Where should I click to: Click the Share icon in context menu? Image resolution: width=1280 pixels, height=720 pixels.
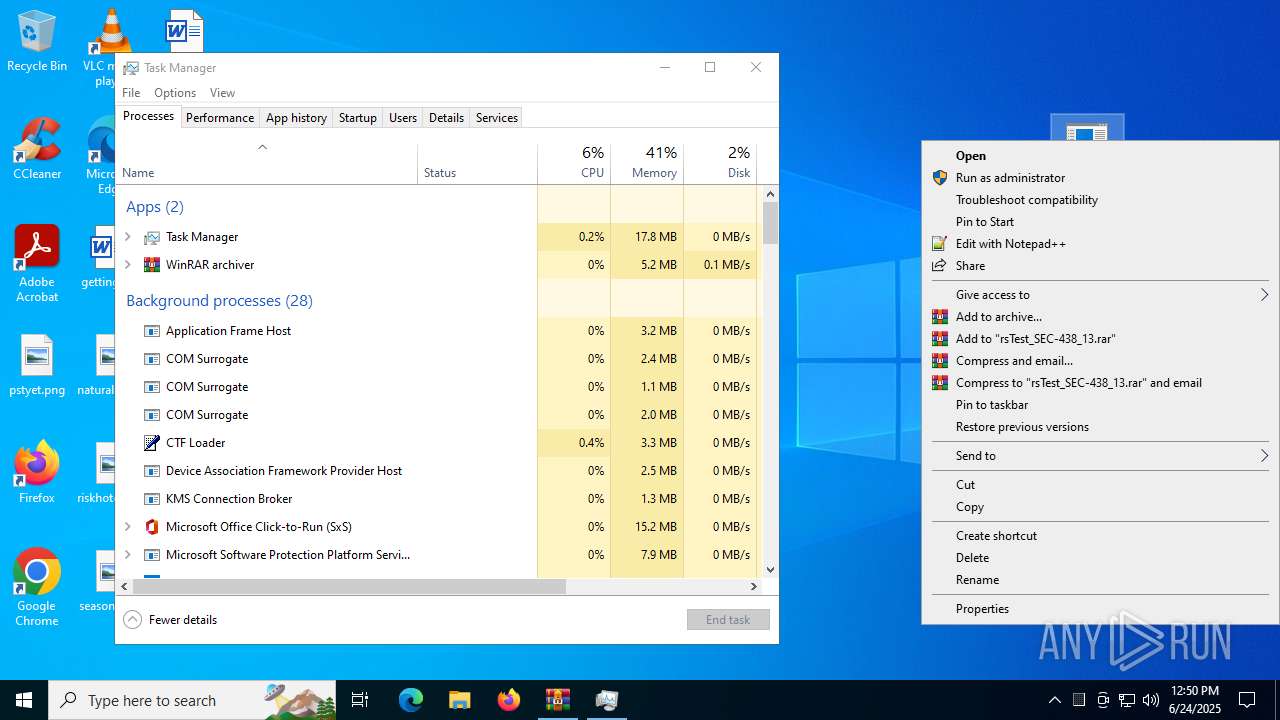tap(939, 266)
